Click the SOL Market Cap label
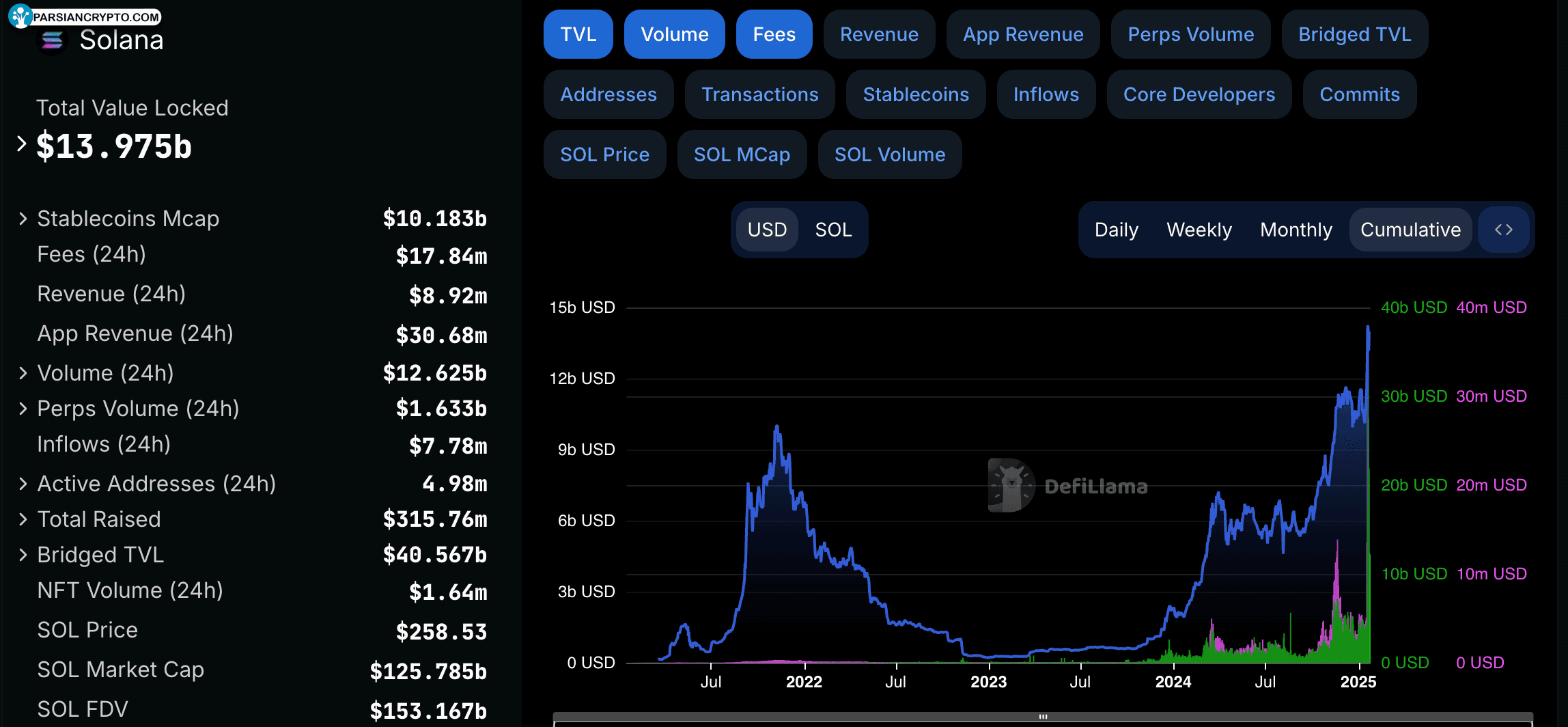 (120, 670)
